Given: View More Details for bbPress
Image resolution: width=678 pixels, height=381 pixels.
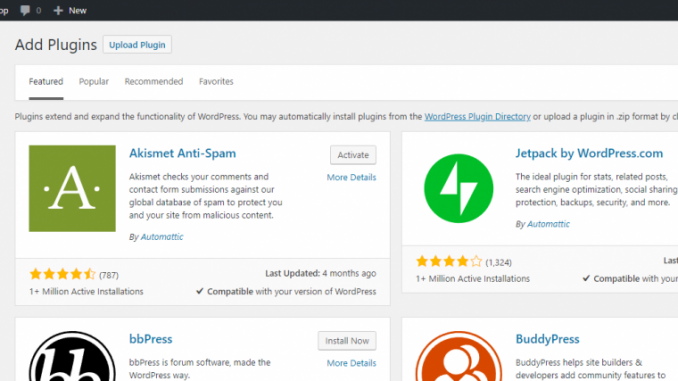Looking at the screenshot, I should (x=351, y=363).
